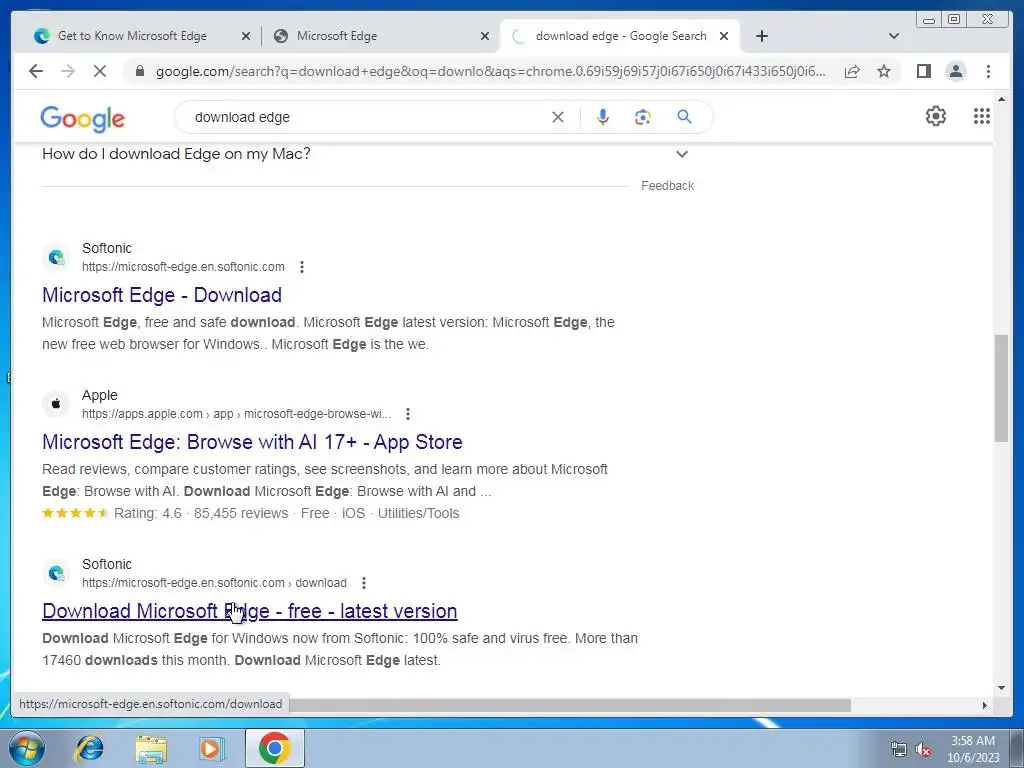Open the muted volume tray icon

click(922, 749)
